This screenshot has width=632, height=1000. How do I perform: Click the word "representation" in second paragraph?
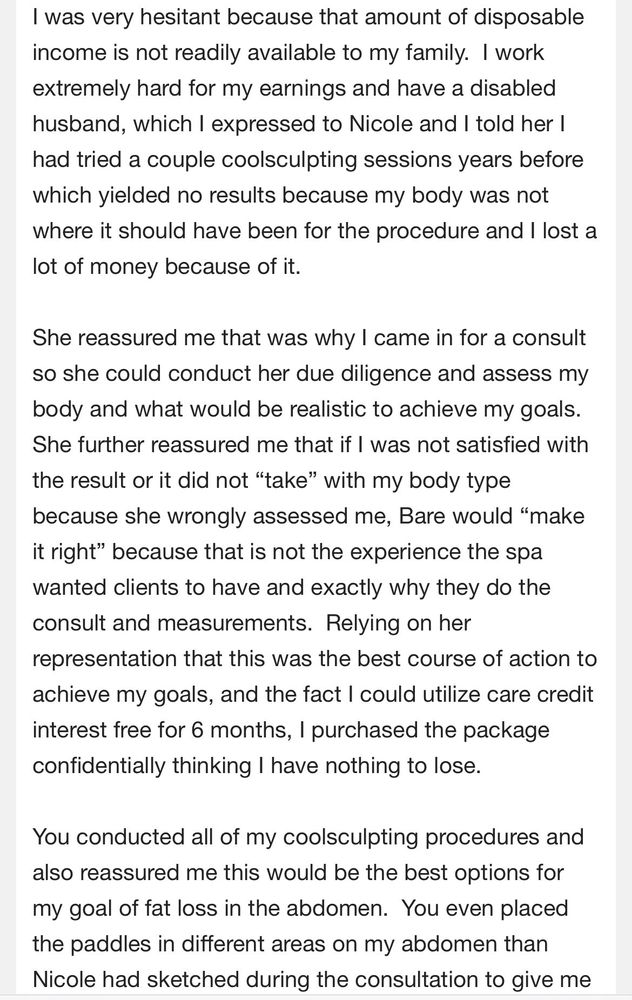pos(105,659)
